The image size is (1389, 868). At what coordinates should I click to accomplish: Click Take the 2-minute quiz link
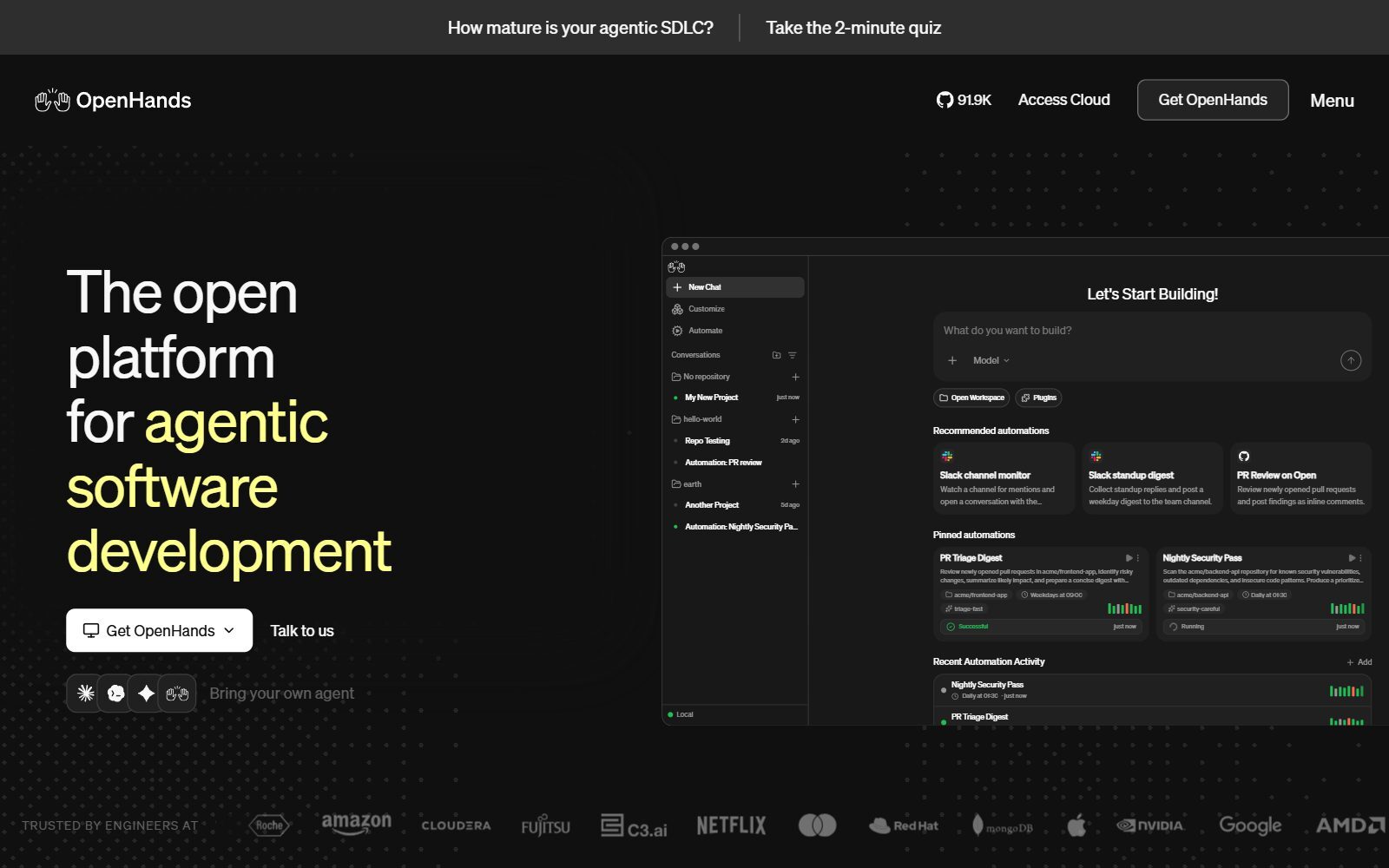click(853, 28)
